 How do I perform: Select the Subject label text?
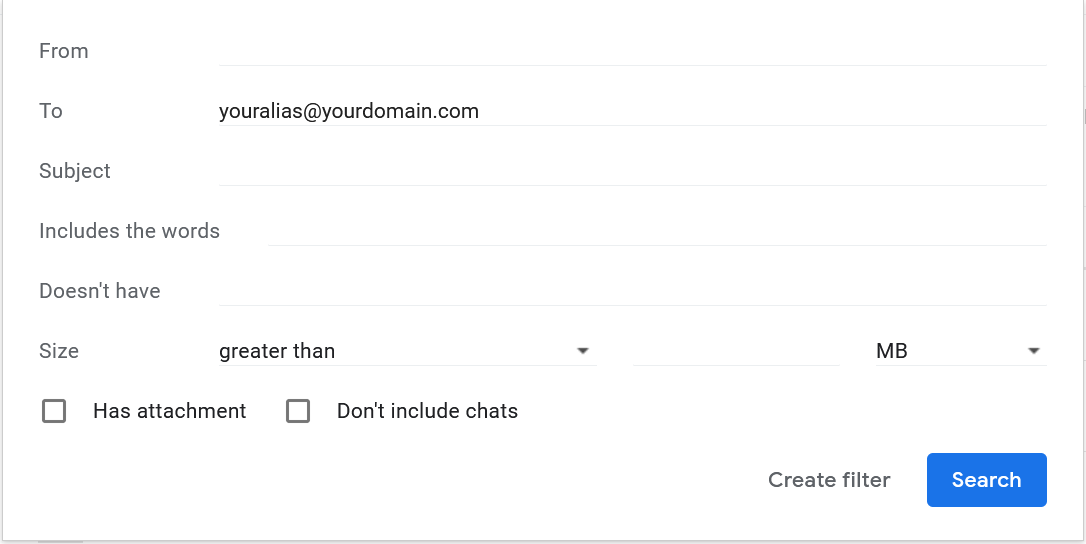tap(75, 171)
